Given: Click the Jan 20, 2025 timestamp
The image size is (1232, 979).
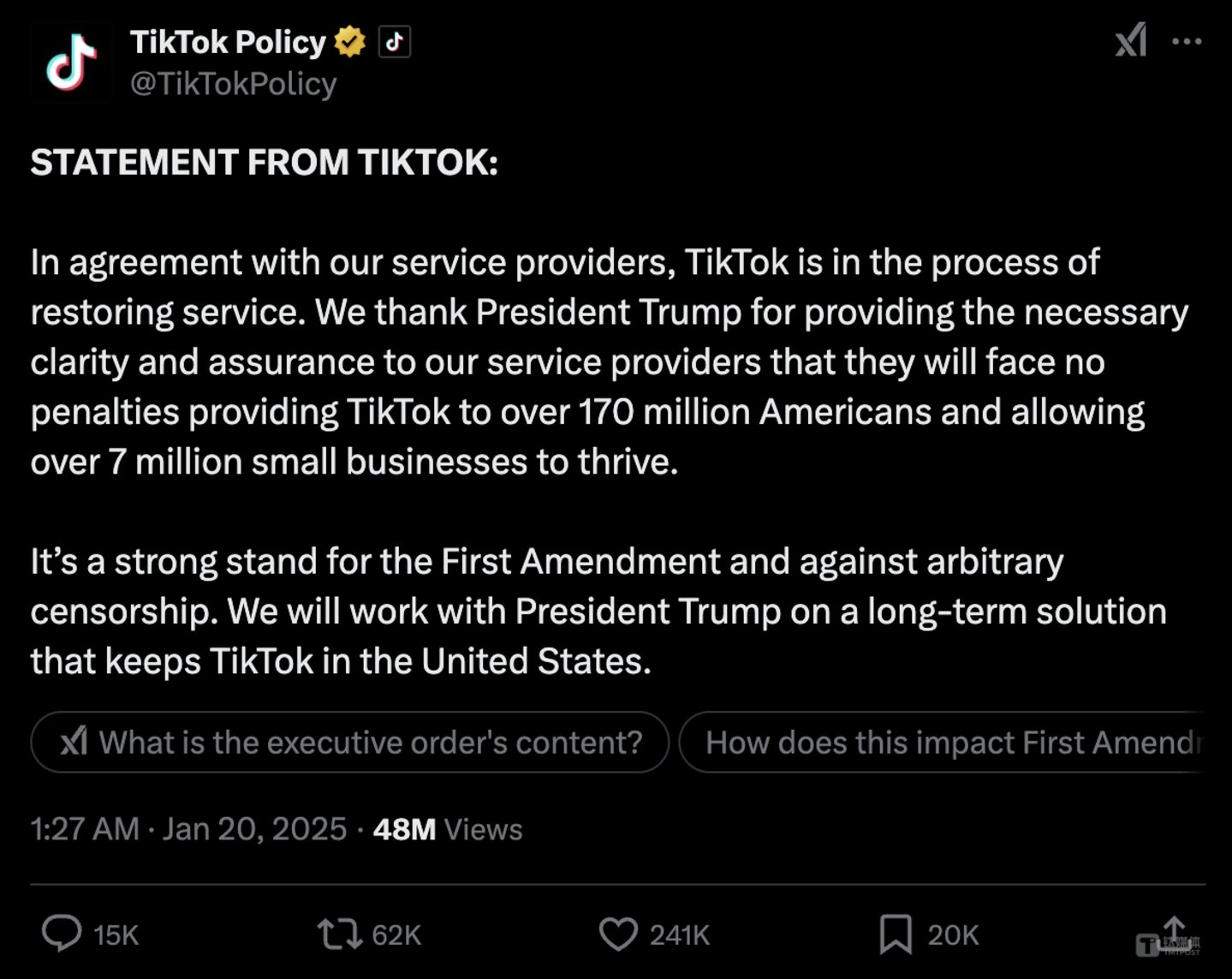Looking at the screenshot, I should 254,828.
